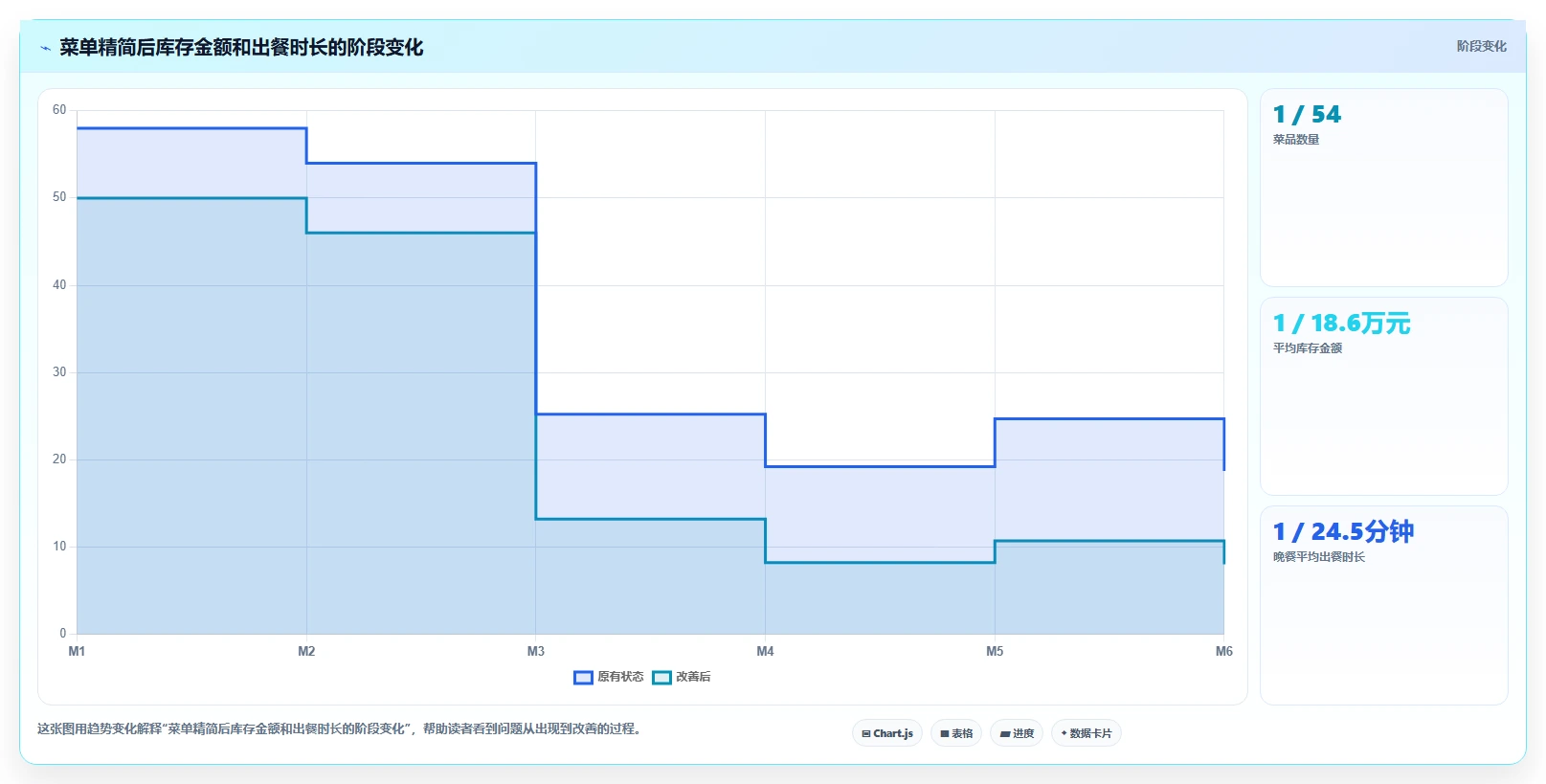Click the value 1 / 54
The height and width of the screenshot is (784, 1546).
pyautogui.click(x=1307, y=115)
